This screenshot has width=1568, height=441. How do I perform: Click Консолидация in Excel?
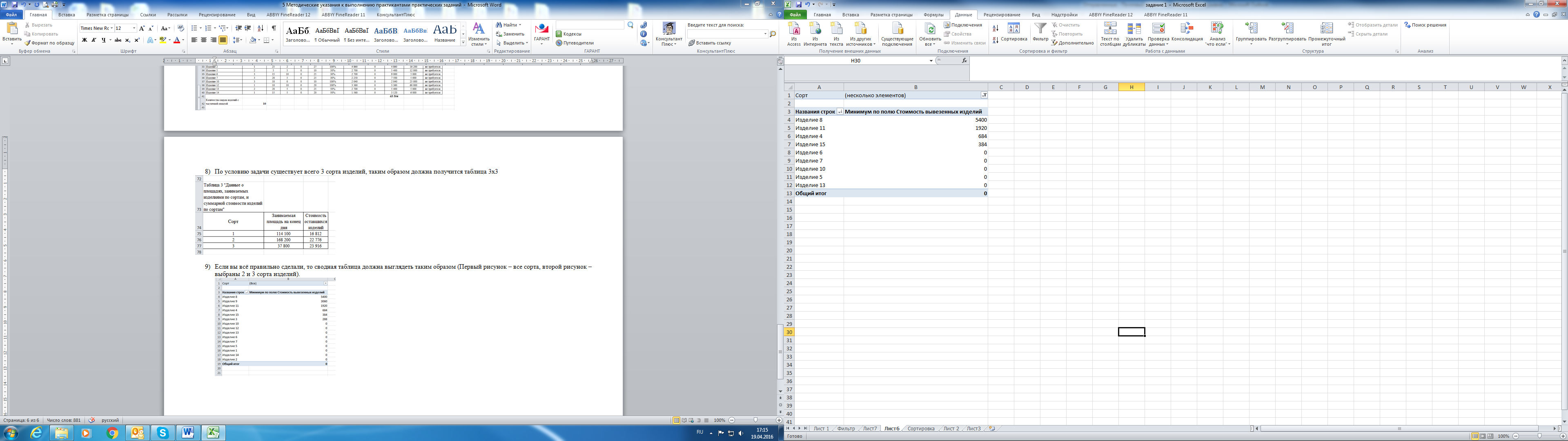1187,32
